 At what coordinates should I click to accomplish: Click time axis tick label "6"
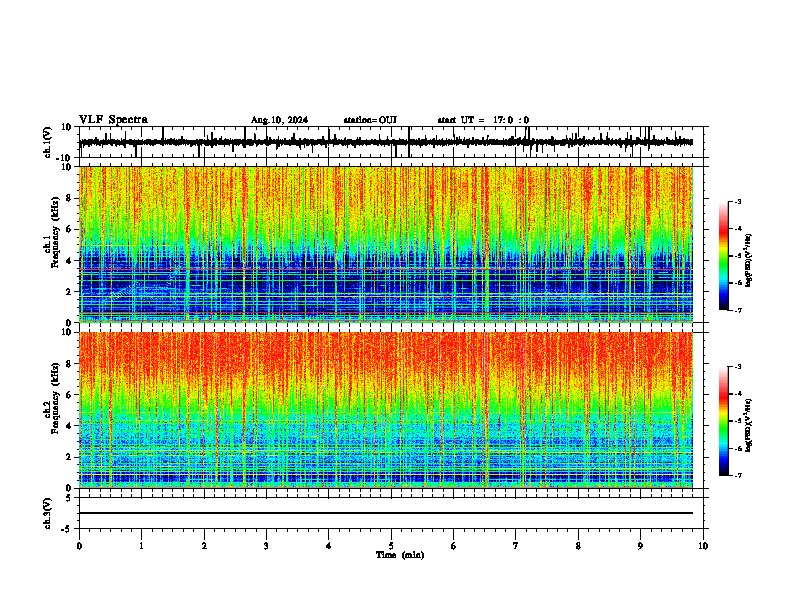(x=453, y=545)
